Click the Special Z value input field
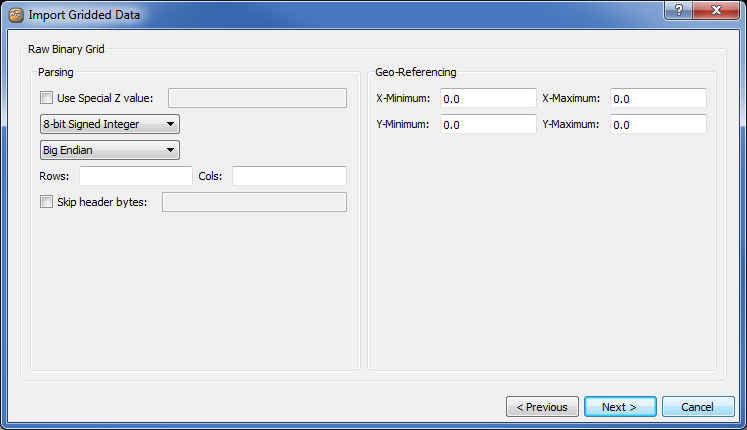 tap(257, 98)
